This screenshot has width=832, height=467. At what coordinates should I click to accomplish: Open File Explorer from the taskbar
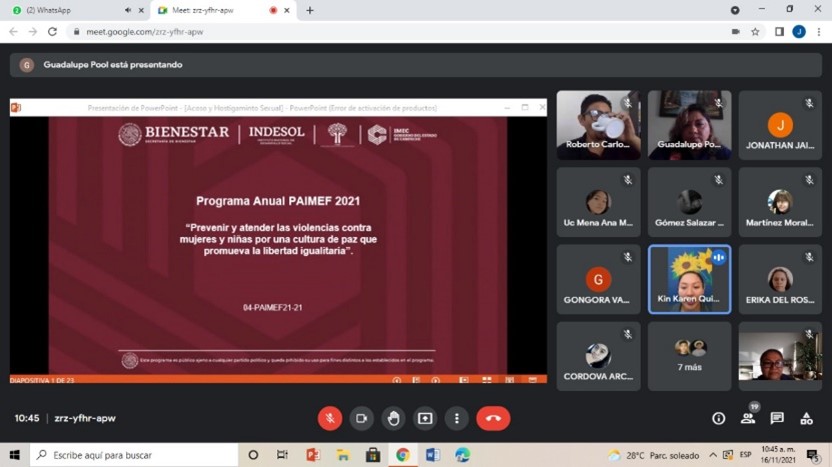(343, 455)
